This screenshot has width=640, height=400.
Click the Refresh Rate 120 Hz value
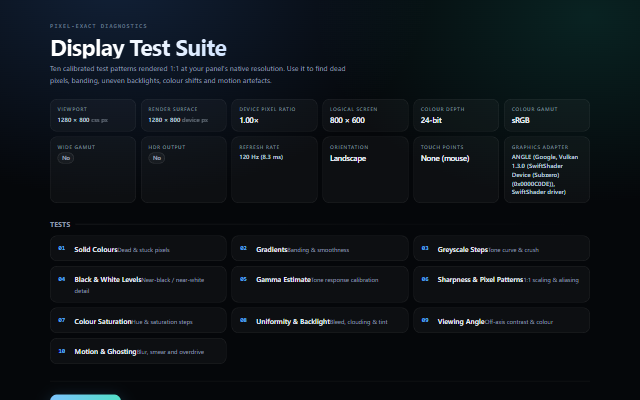tap(261, 157)
